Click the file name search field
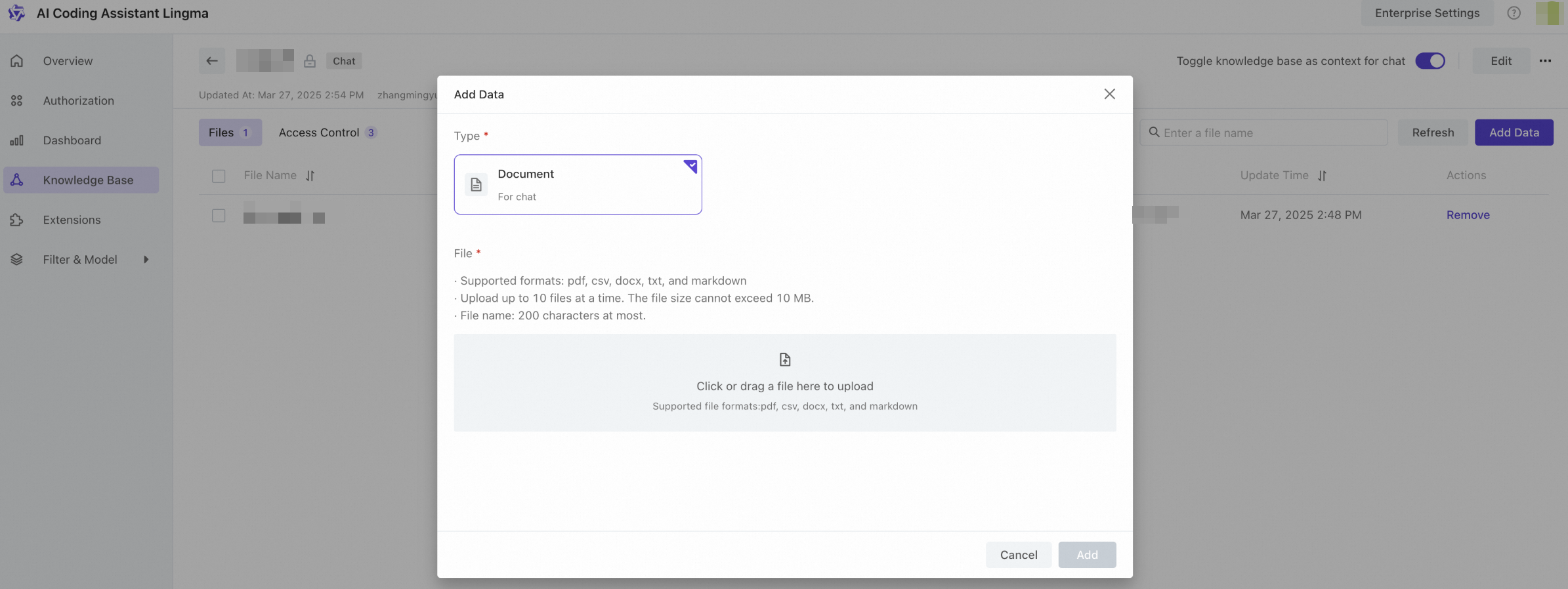The height and width of the screenshot is (589, 1568). (1264, 132)
